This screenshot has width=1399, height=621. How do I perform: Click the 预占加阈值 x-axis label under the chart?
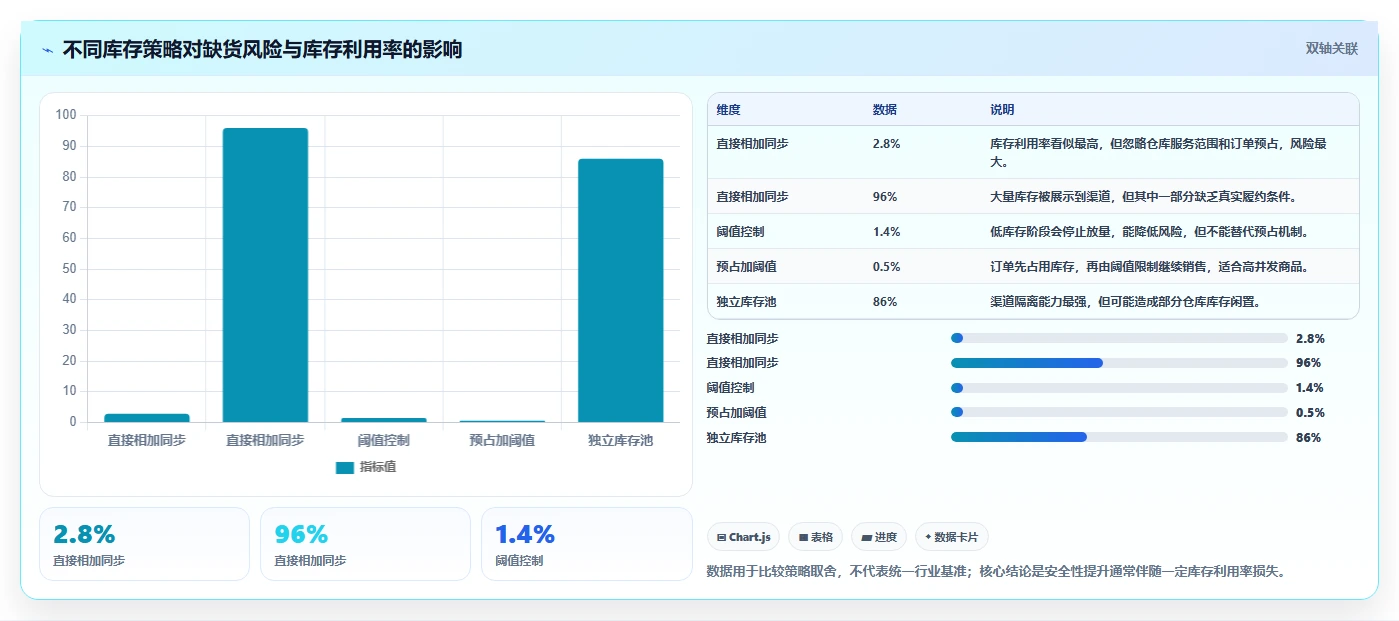click(502, 440)
